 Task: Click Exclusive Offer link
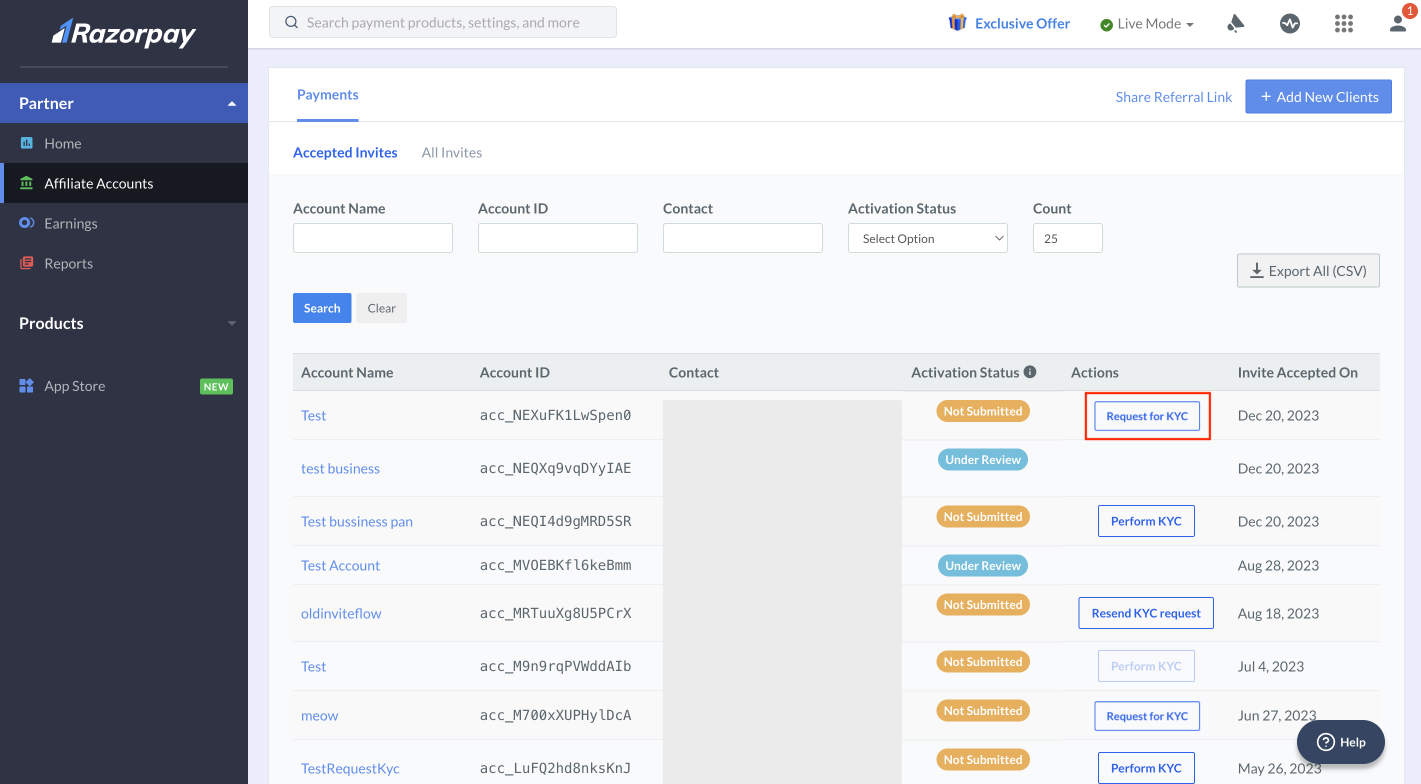tap(1022, 23)
